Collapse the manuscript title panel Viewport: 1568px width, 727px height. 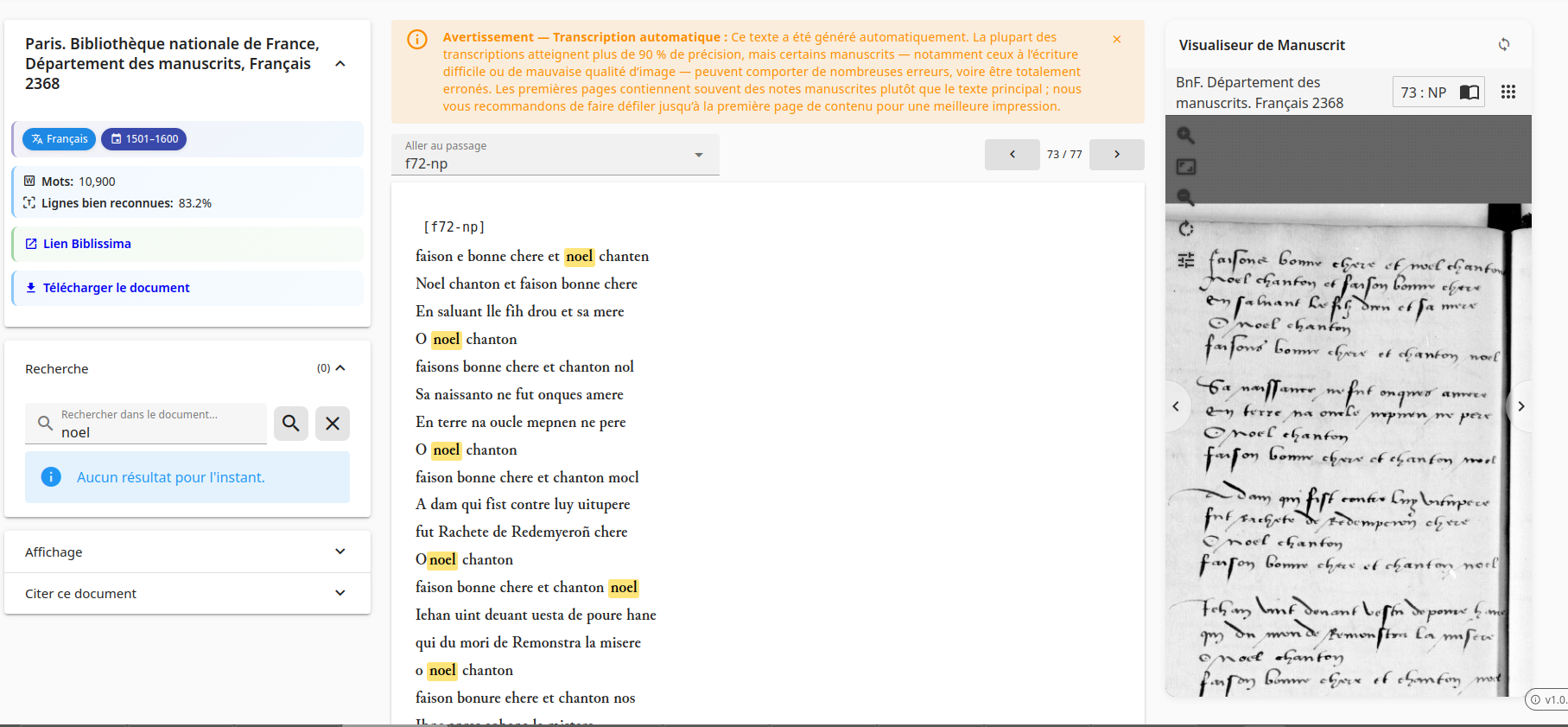(x=340, y=64)
